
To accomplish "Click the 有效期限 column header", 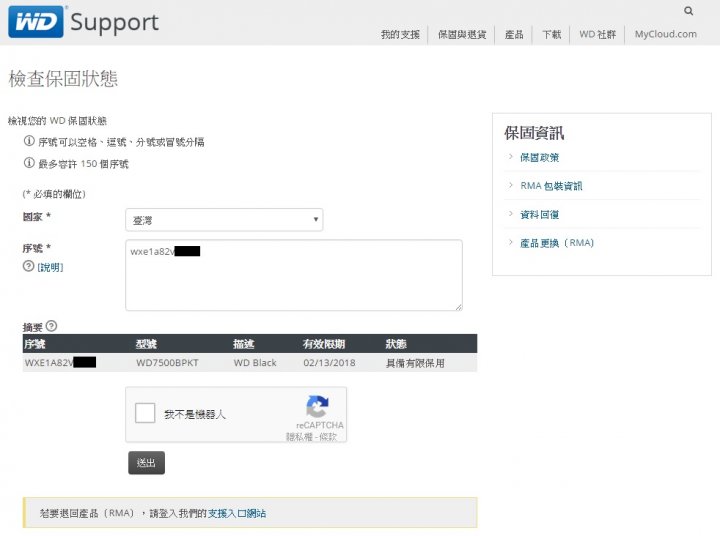I will click(x=324, y=344).
